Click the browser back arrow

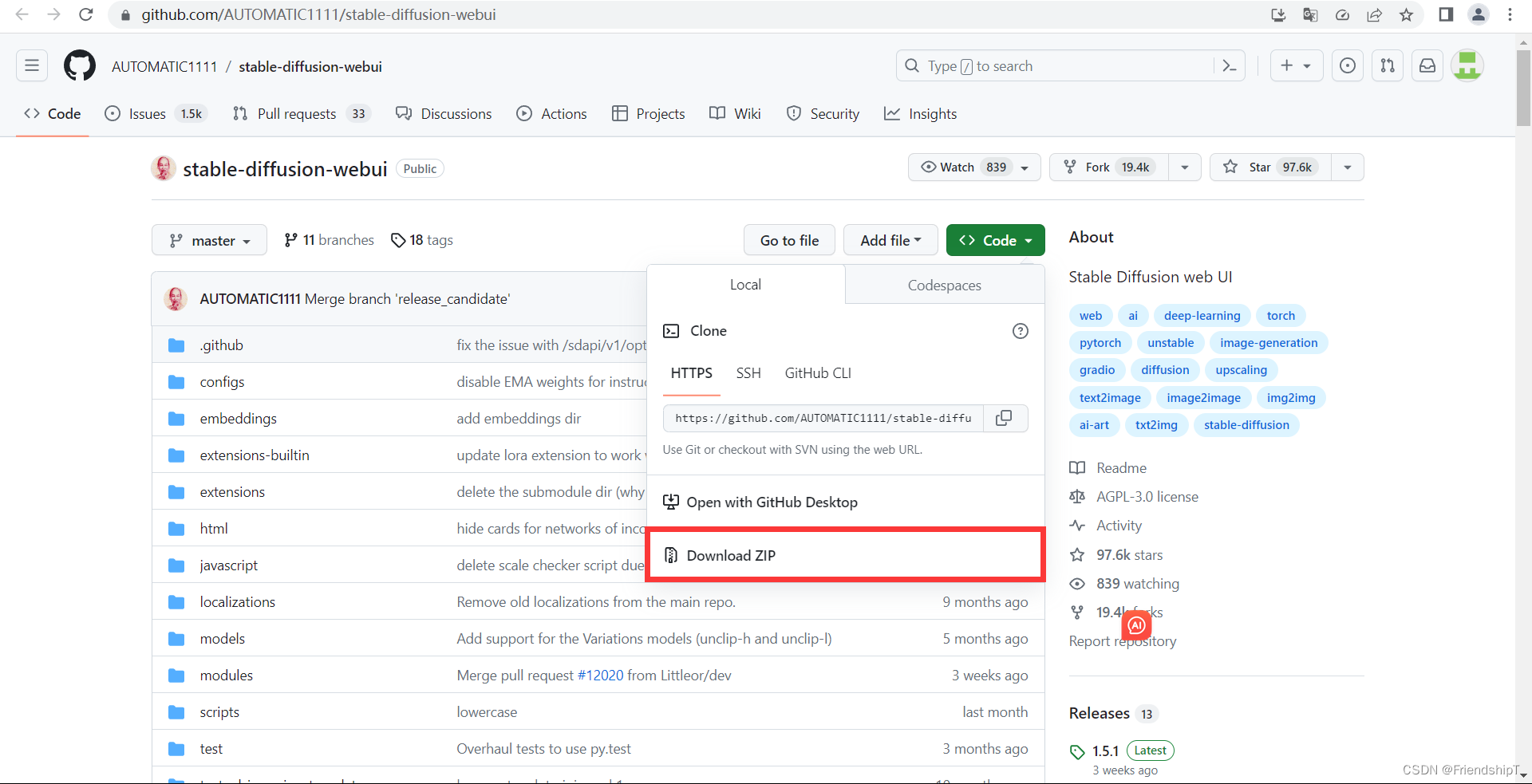[22, 14]
